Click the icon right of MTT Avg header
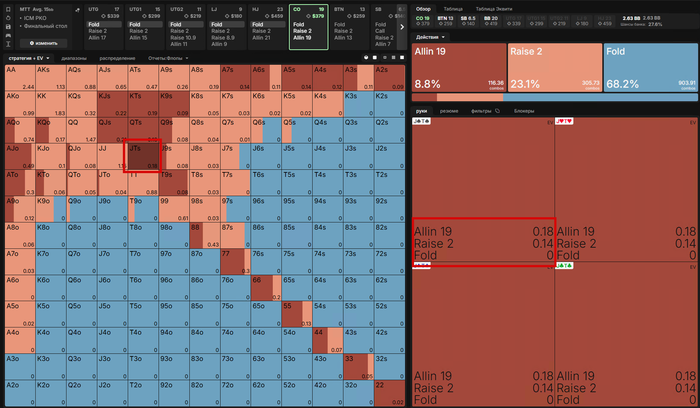The width and height of the screenshot is (700, 408). pyautogui.click(x=77, y=9)
